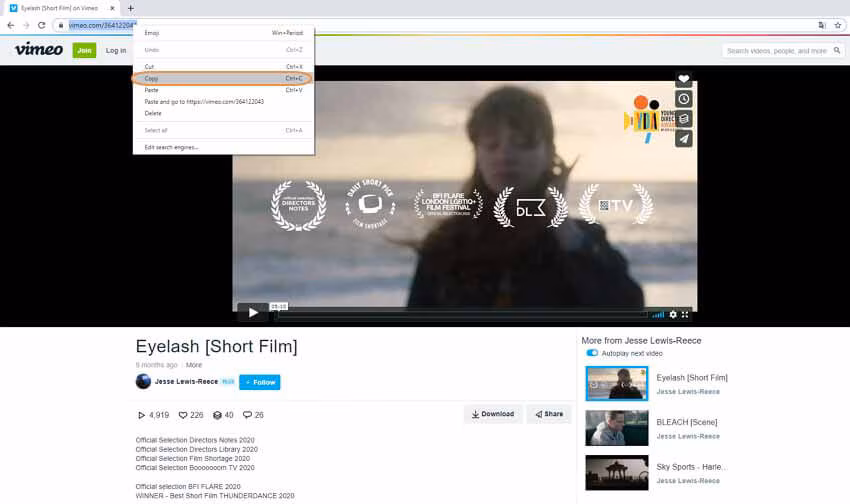Screen dimensions: 850x504
Task: Choose Delete in the context menu
Action: coord(223,113)
